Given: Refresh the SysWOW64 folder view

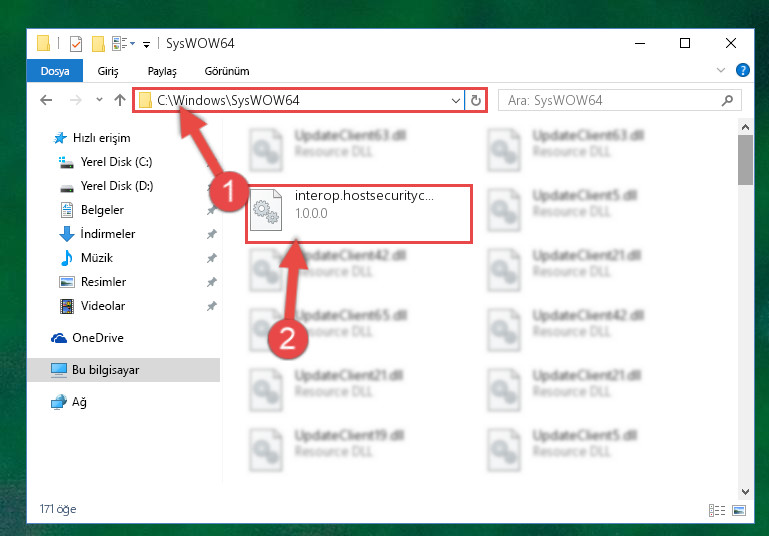Looking at the screenshot, I should click(x=476, y=101).
